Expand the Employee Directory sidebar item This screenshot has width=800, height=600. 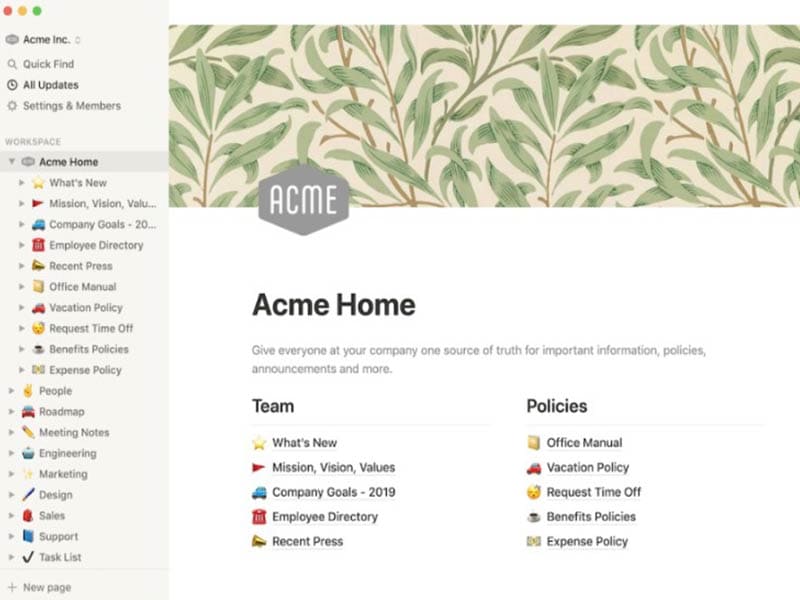tap(20, 245)
